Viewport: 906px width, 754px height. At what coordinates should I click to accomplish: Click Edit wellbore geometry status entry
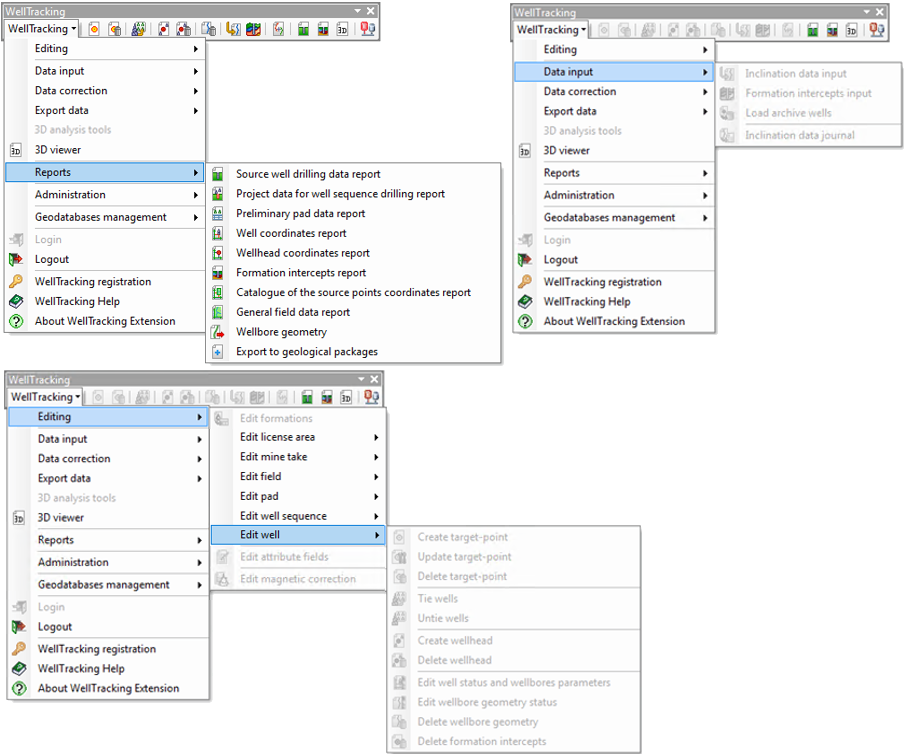[514, 702]
